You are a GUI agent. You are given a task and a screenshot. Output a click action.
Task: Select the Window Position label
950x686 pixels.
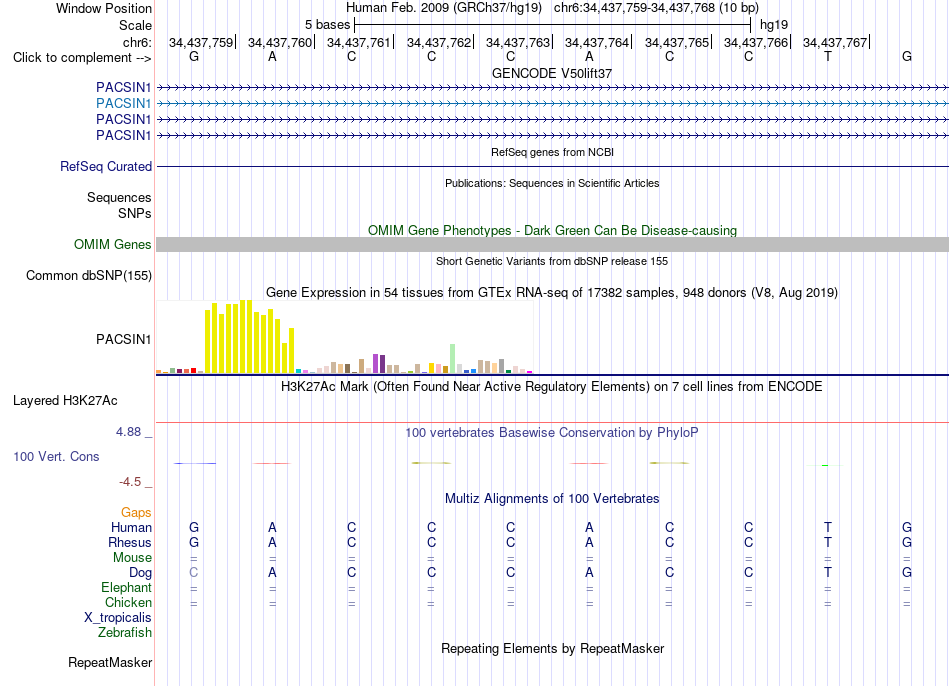104,8
